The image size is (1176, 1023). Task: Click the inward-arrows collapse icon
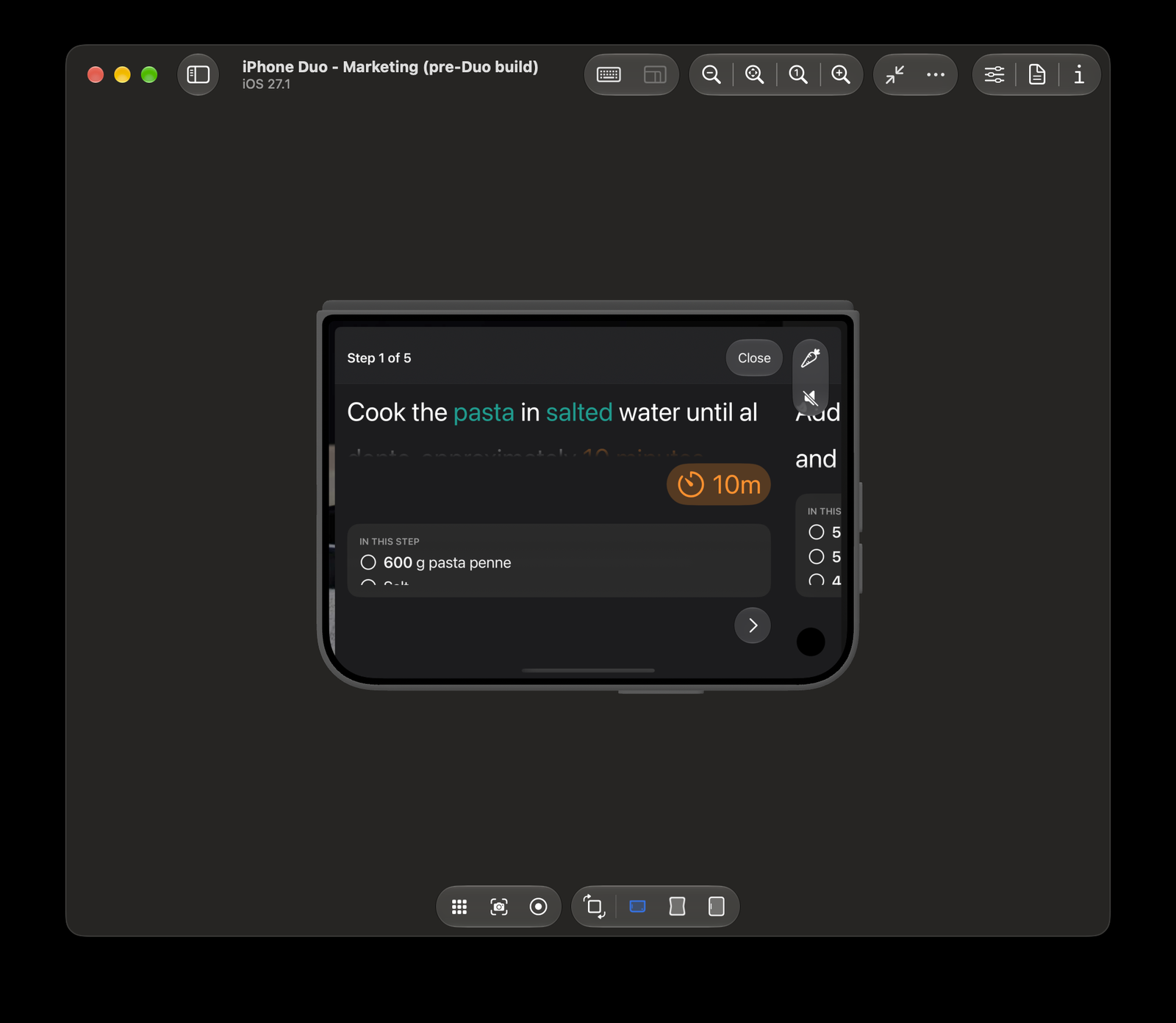click(x=894, y=74)
